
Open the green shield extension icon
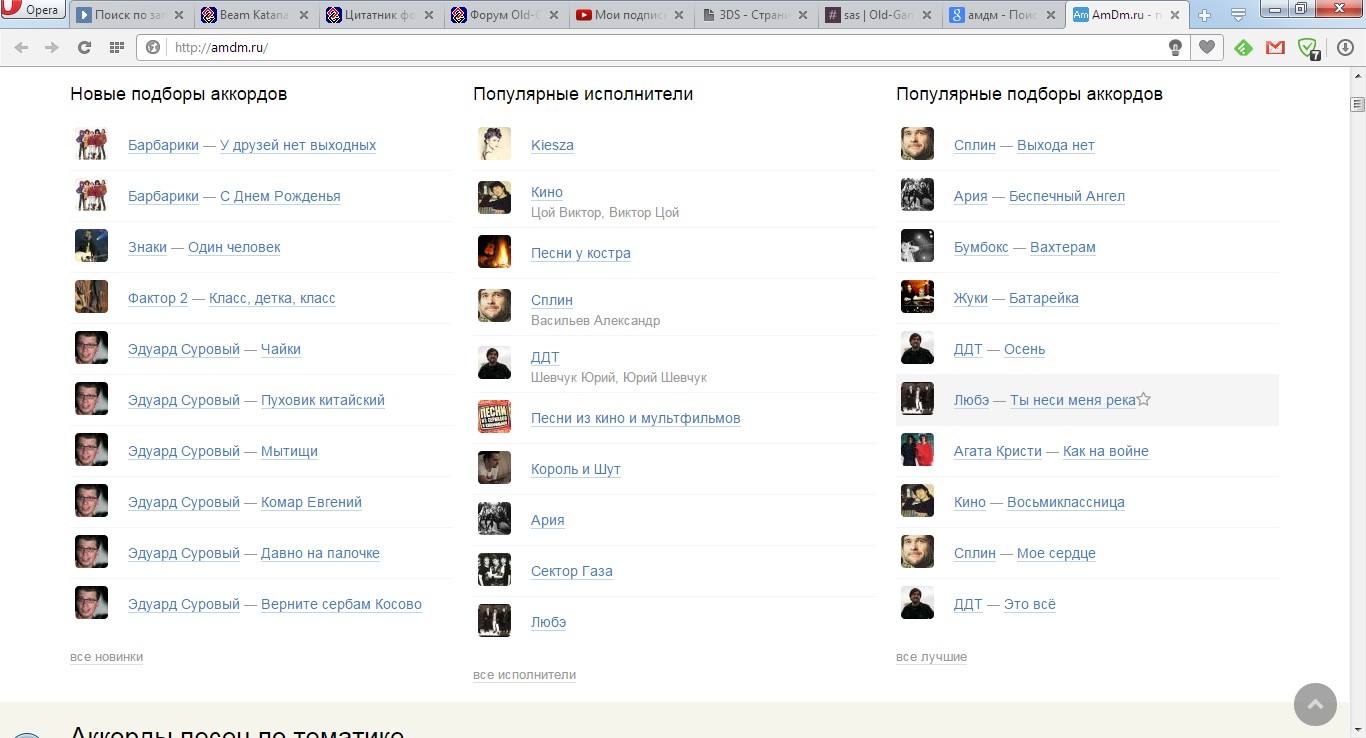1307,47
